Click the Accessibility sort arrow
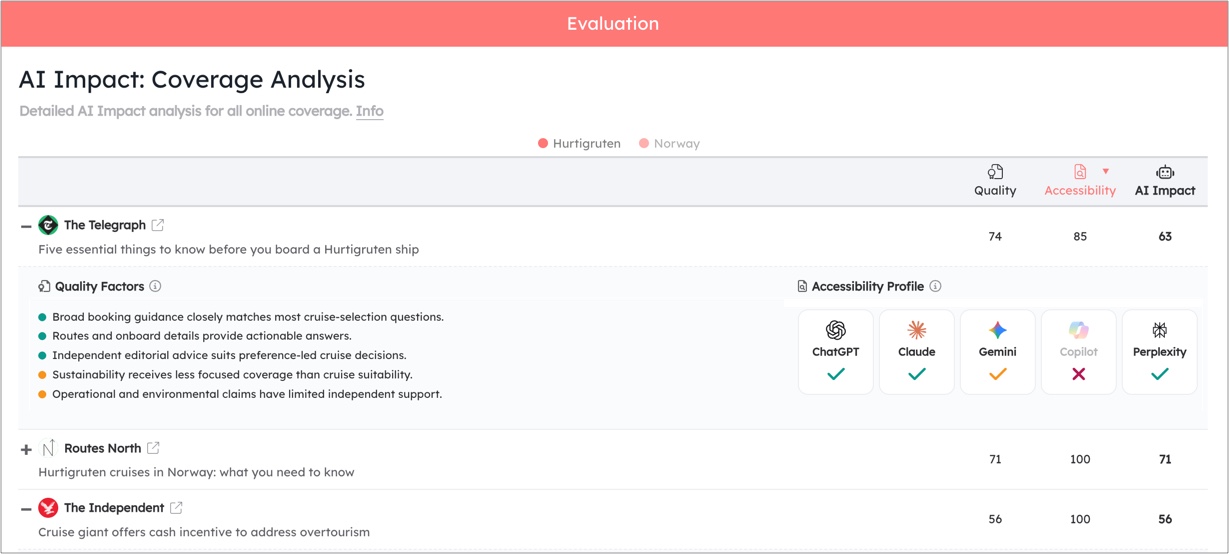This screenshot has height=554, width=1229. pos(1105,172)
